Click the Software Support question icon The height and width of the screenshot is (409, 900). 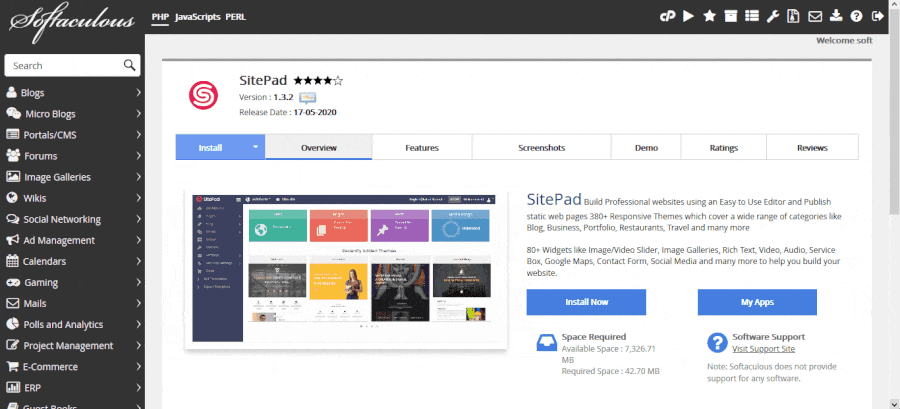[717, 342]
